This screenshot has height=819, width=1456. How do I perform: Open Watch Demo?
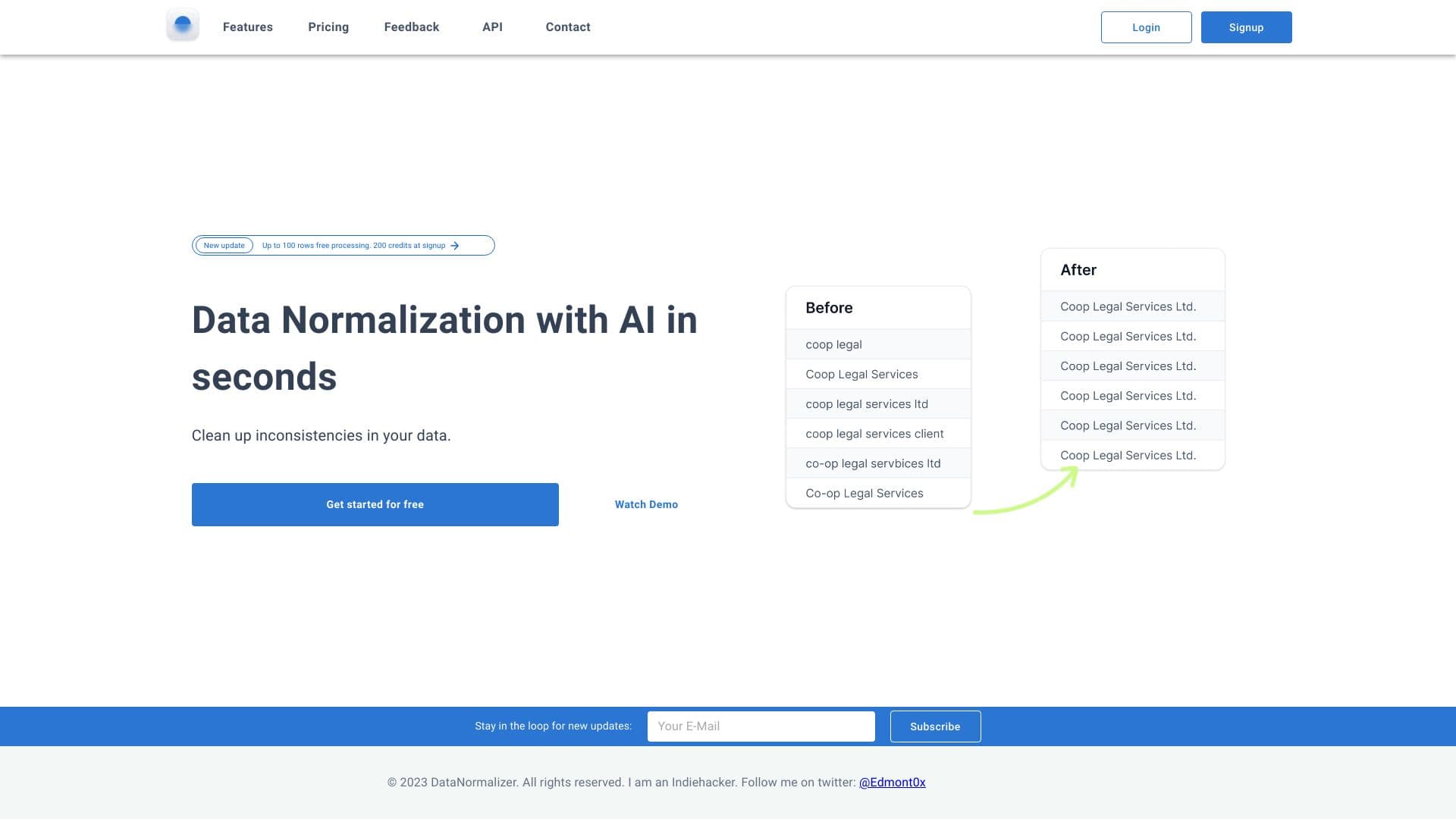click(646, 504)
